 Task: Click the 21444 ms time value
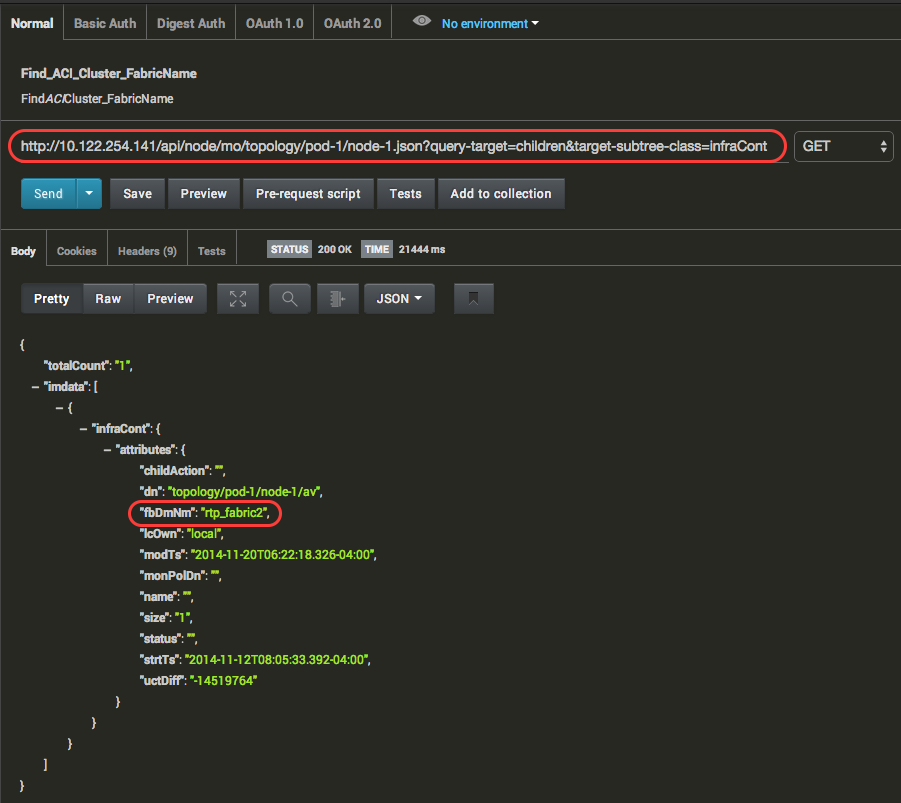pyautogui.click(x=422, y=249)
